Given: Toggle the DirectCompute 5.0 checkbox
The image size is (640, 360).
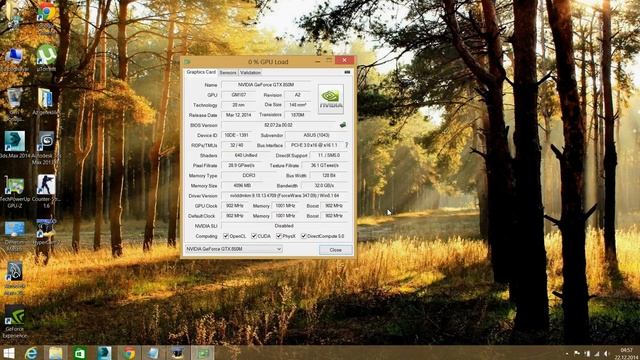Looking at the screenshot, I should coord(304,236).
